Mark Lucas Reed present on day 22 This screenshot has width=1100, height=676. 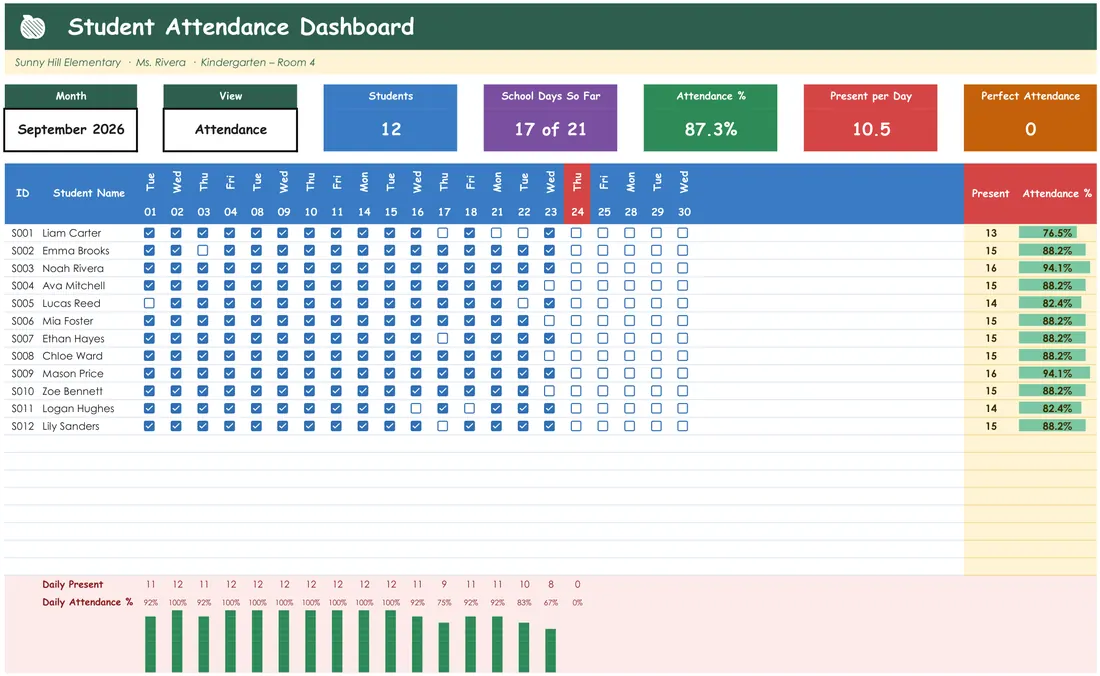pos(523,303)
